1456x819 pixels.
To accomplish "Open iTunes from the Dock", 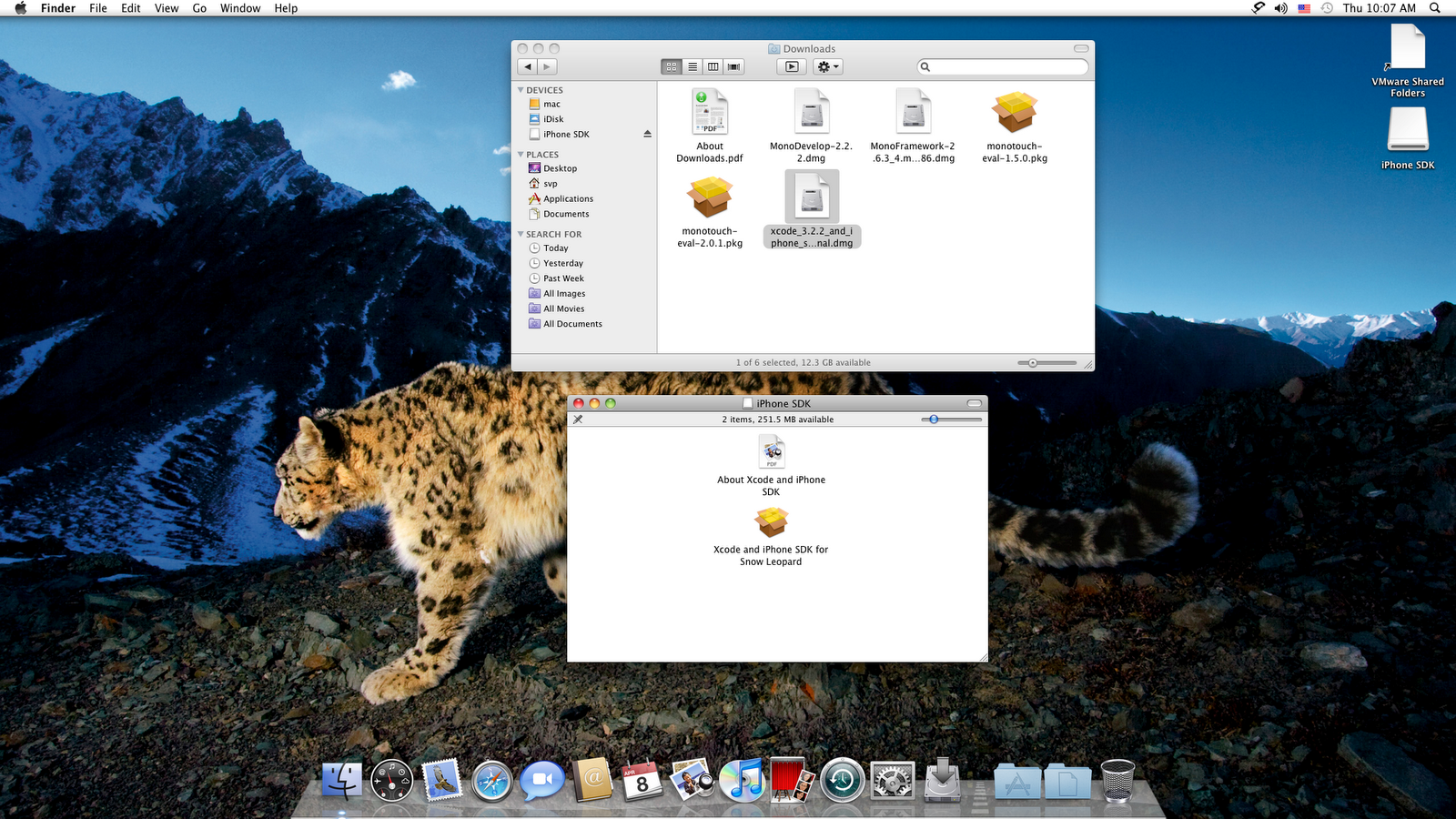I will [743, 781].
